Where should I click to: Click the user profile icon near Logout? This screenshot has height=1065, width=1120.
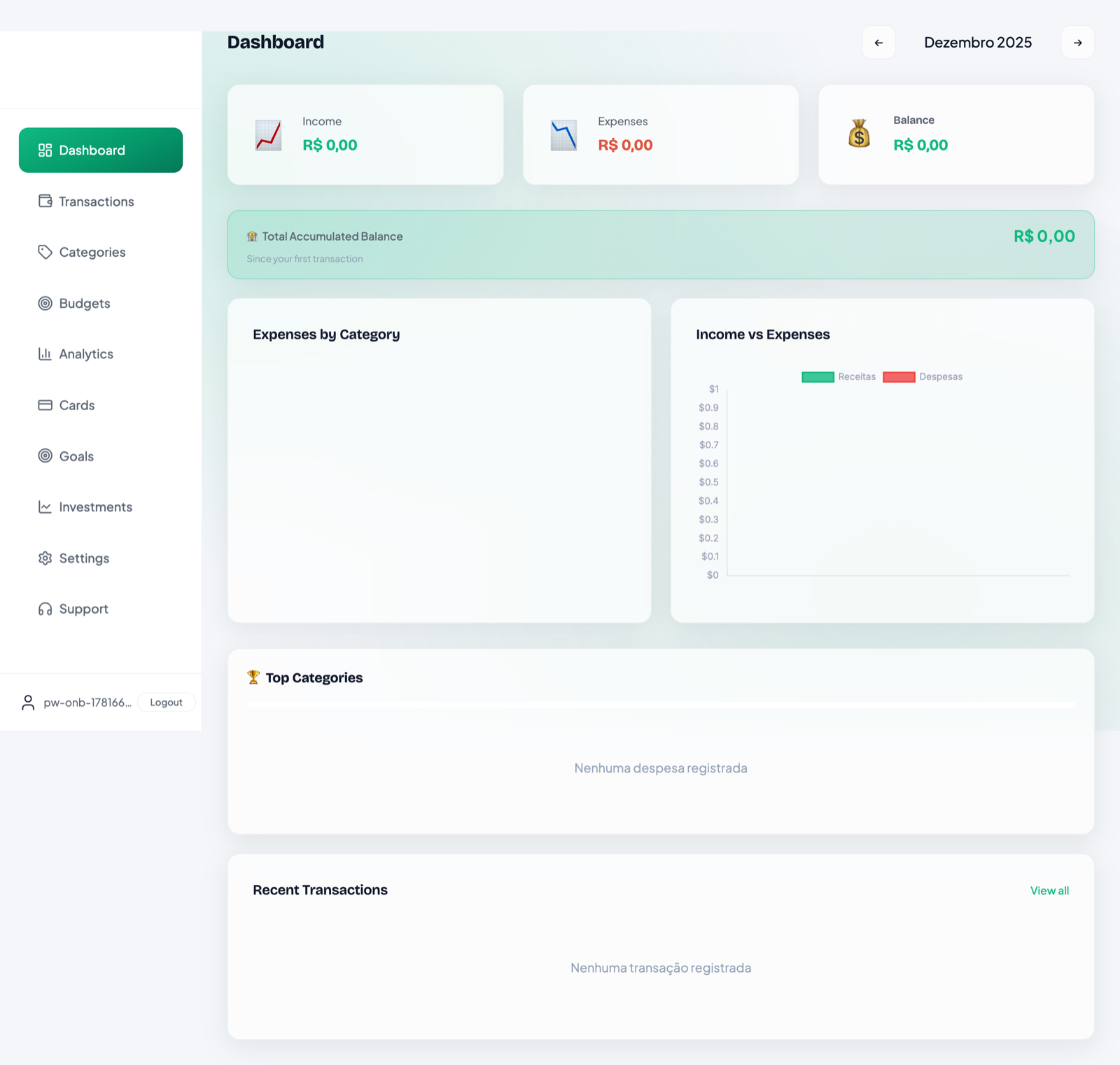pyautogui.click(x=28, y=703)
